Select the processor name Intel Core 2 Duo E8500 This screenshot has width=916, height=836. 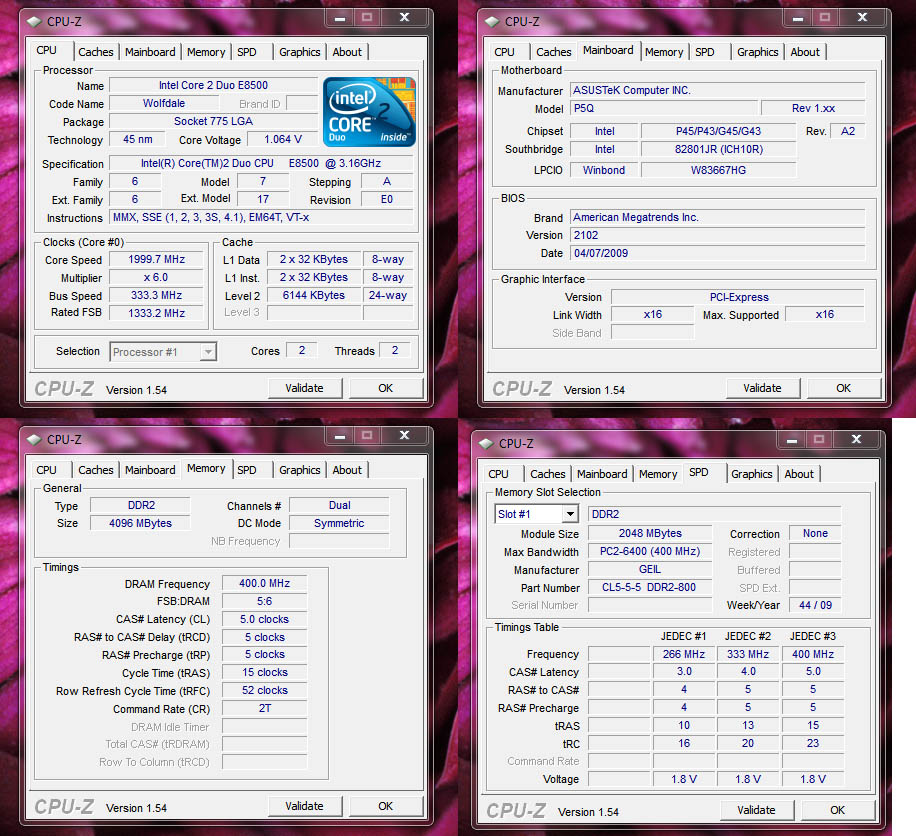tap(213, 85)
